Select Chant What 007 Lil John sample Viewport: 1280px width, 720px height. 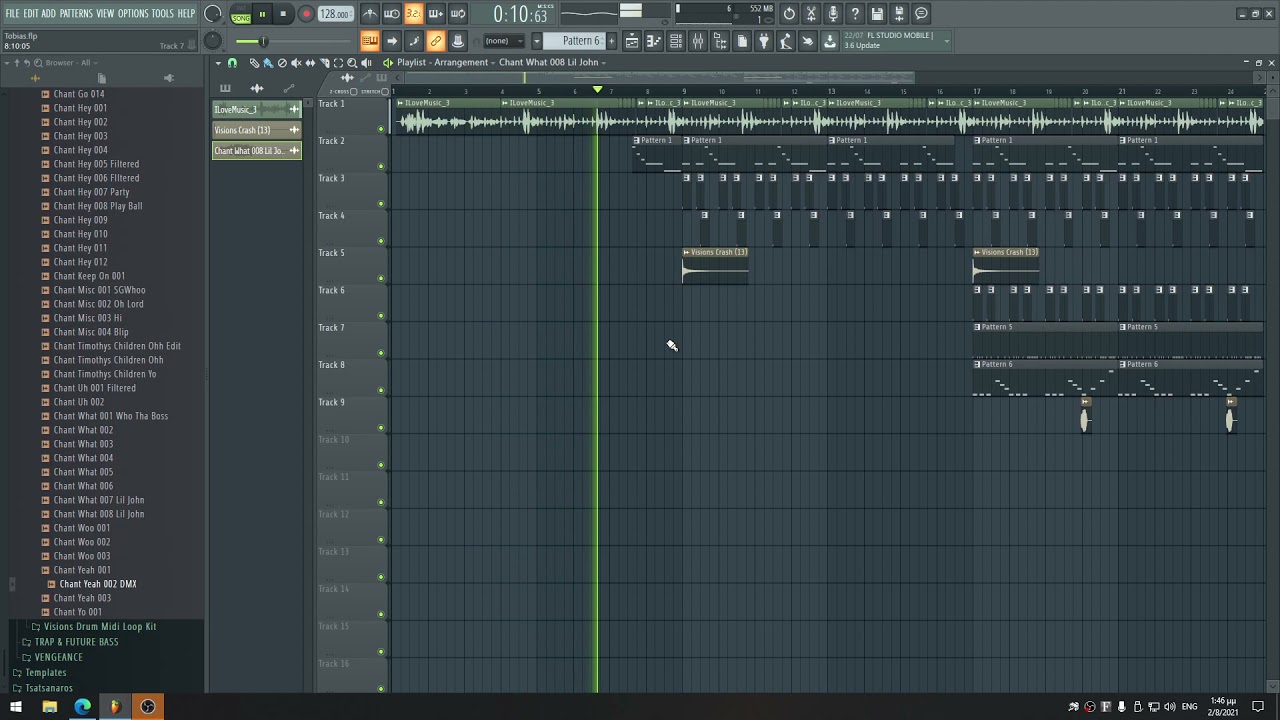coord(99,500)
